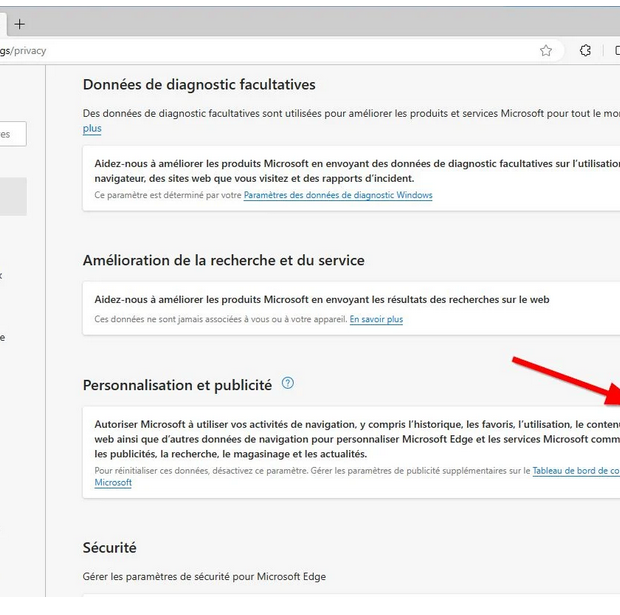
Task: Select the 'Amélioration de la recherche et du service' heading
Action: 224,260
